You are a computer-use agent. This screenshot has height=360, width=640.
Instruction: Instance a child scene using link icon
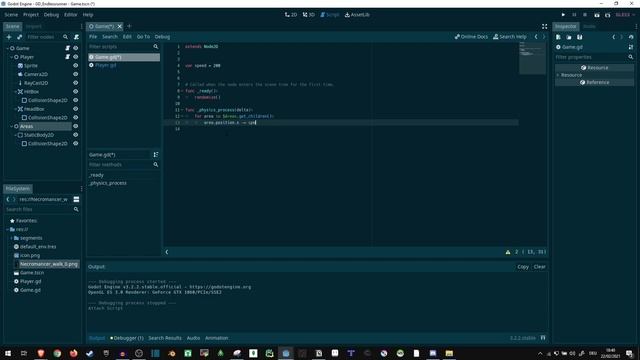20,37
